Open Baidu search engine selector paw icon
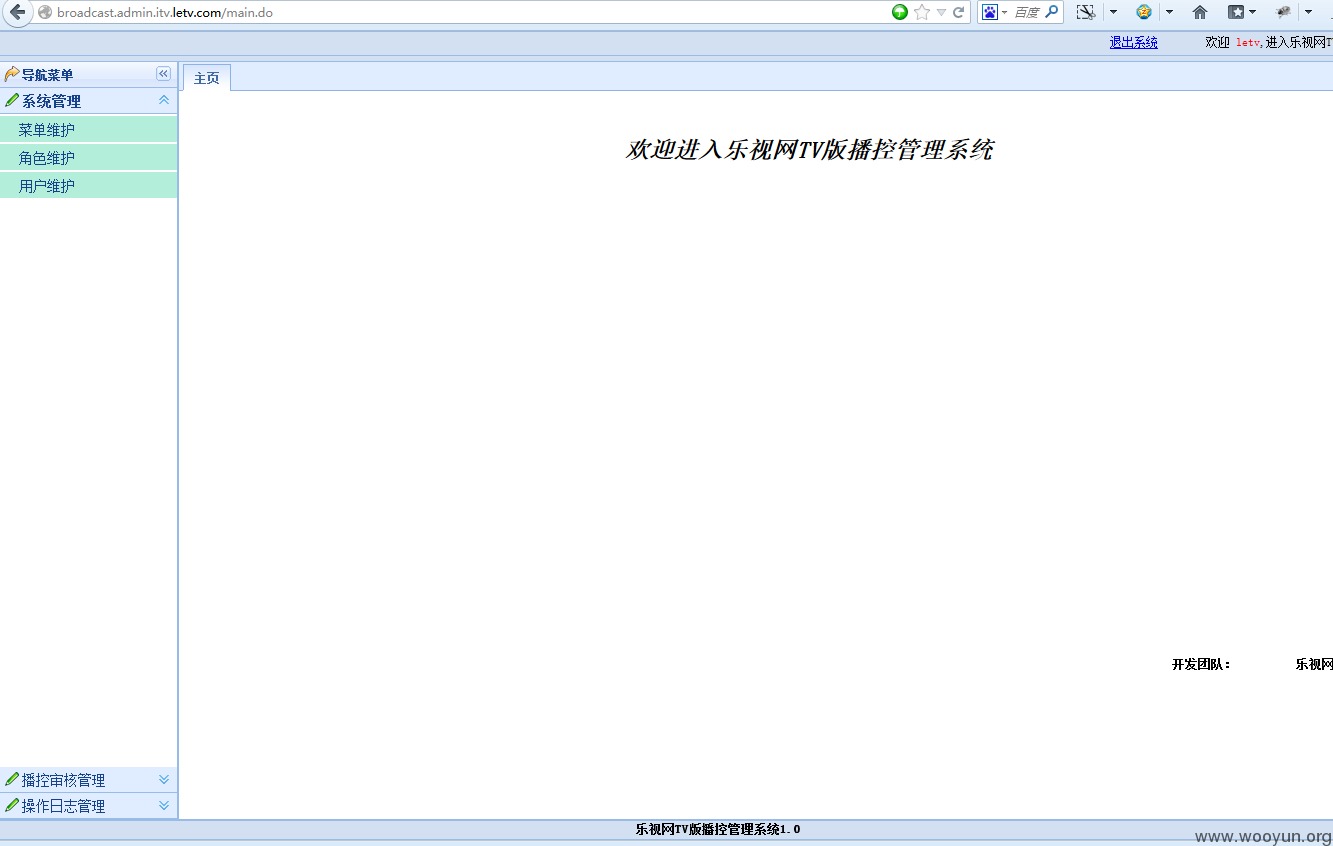Screen dimensions: 1333x846 (x=990, y=12)
